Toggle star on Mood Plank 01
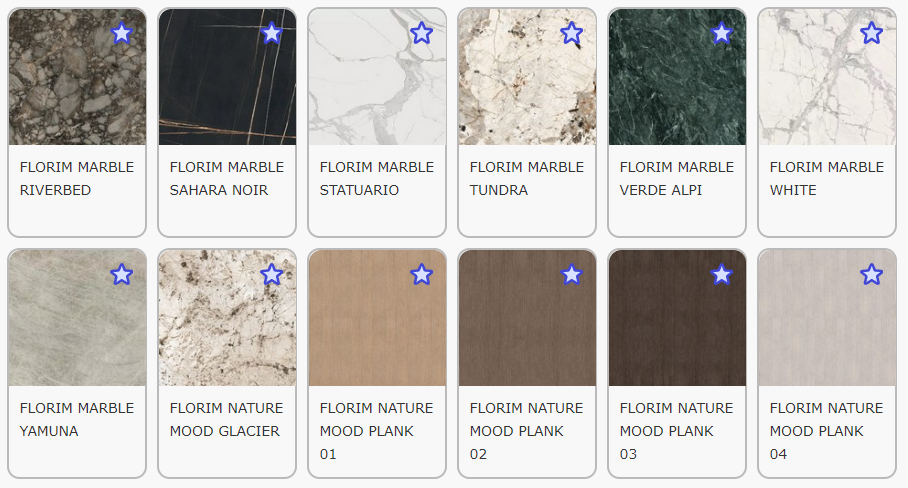Viewport: 908px width, 488px height. coord(422,274)
